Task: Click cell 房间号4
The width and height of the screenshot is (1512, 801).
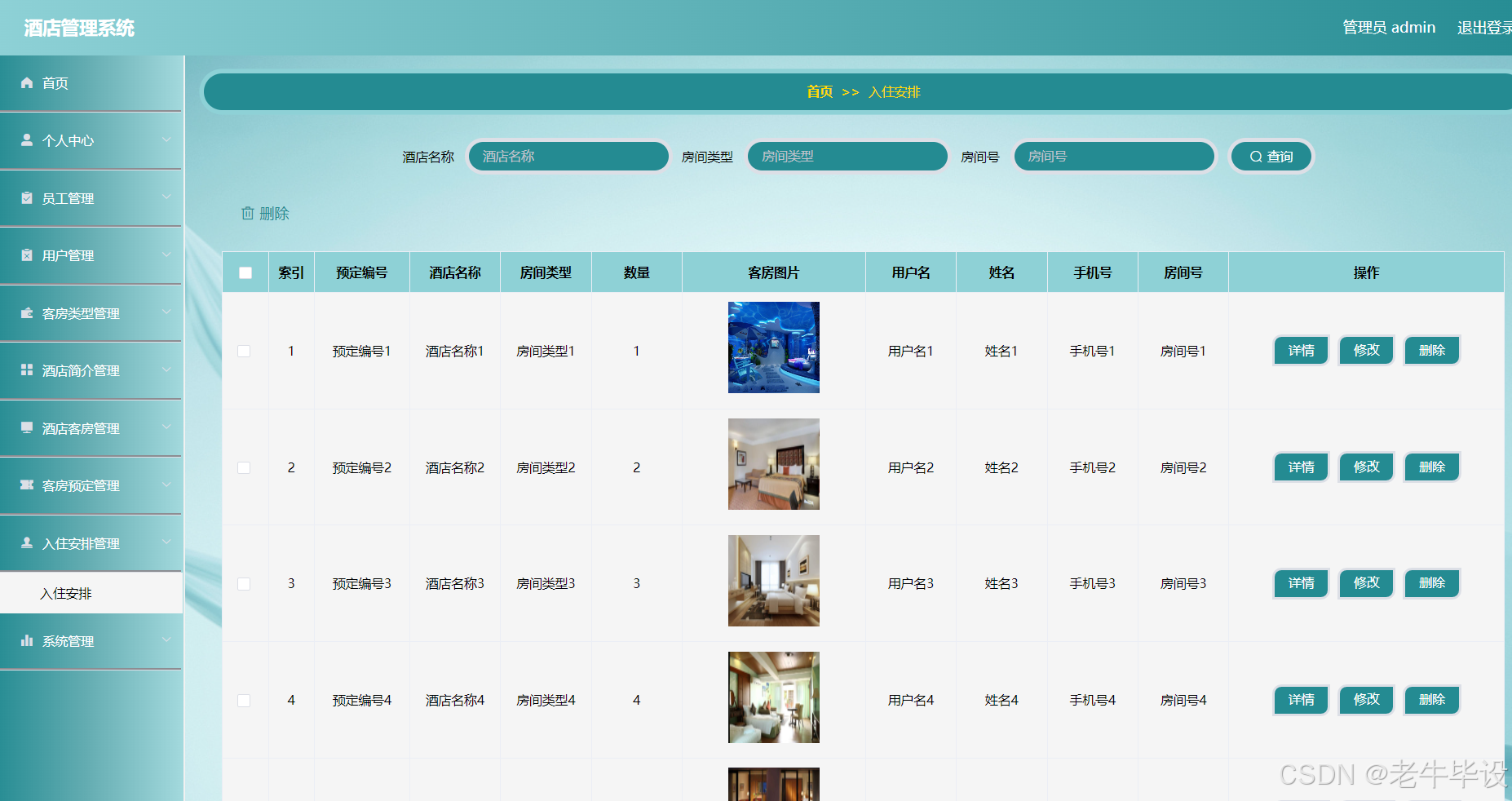Action: click(x=1183, y=701)
